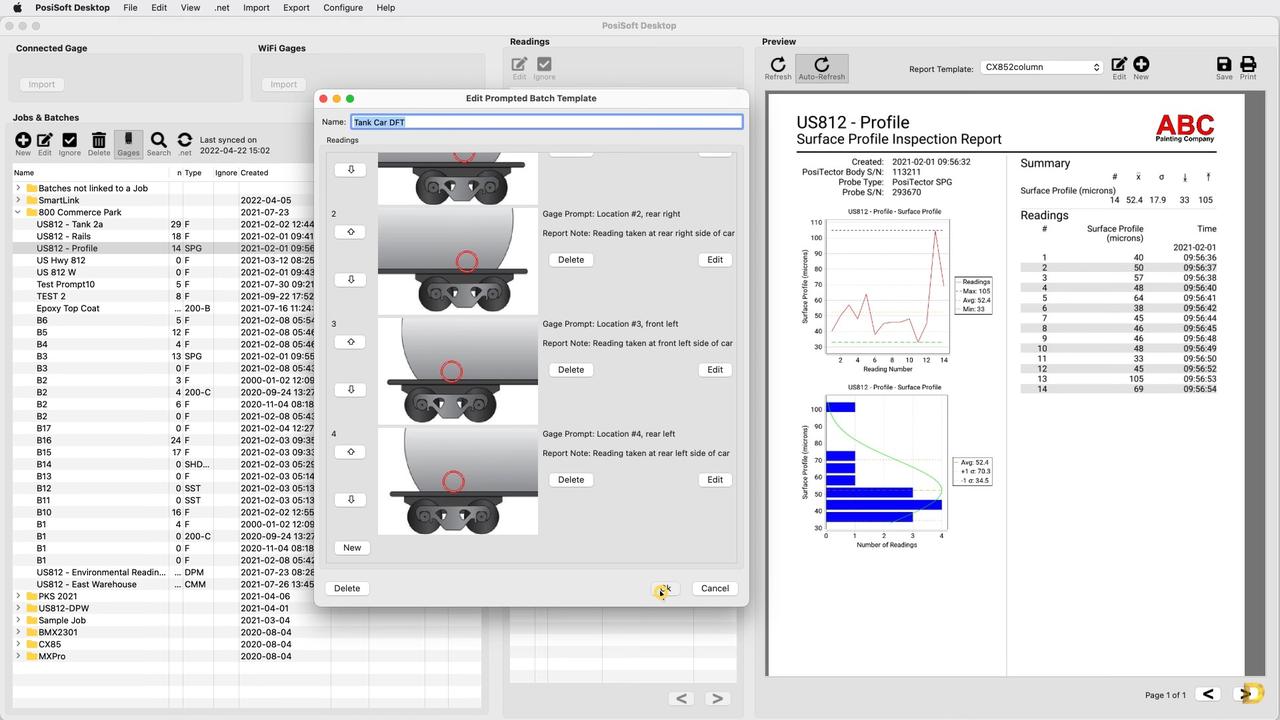Click Cancel in the Edit Prompted Batch dialog
Image resolution: width=1280 pixels, height=720 pixels.
tap(714, 588)
